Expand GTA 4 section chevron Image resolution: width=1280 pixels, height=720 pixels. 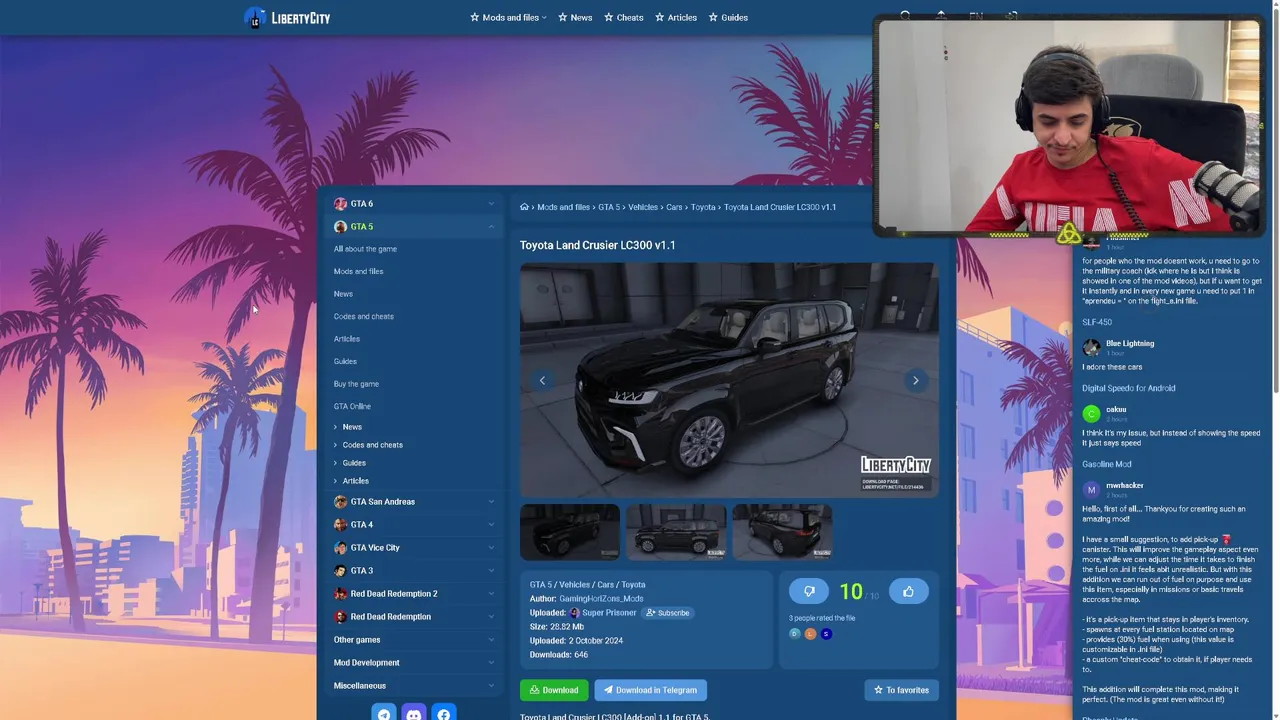[491, 525]
